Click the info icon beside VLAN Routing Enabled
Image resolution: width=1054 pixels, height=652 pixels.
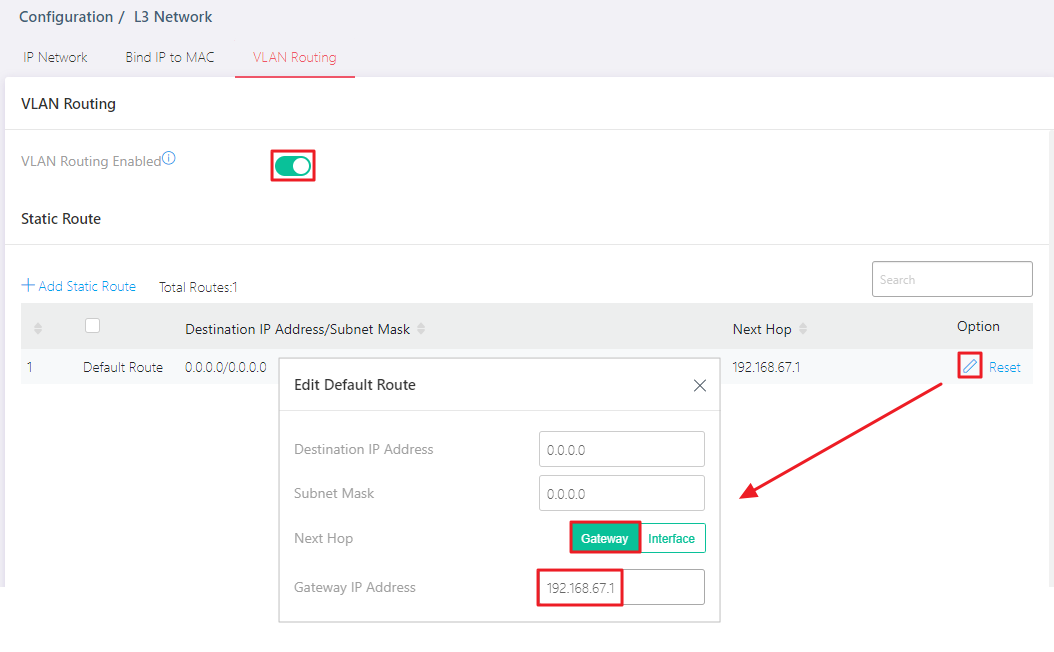pos(169,158)
